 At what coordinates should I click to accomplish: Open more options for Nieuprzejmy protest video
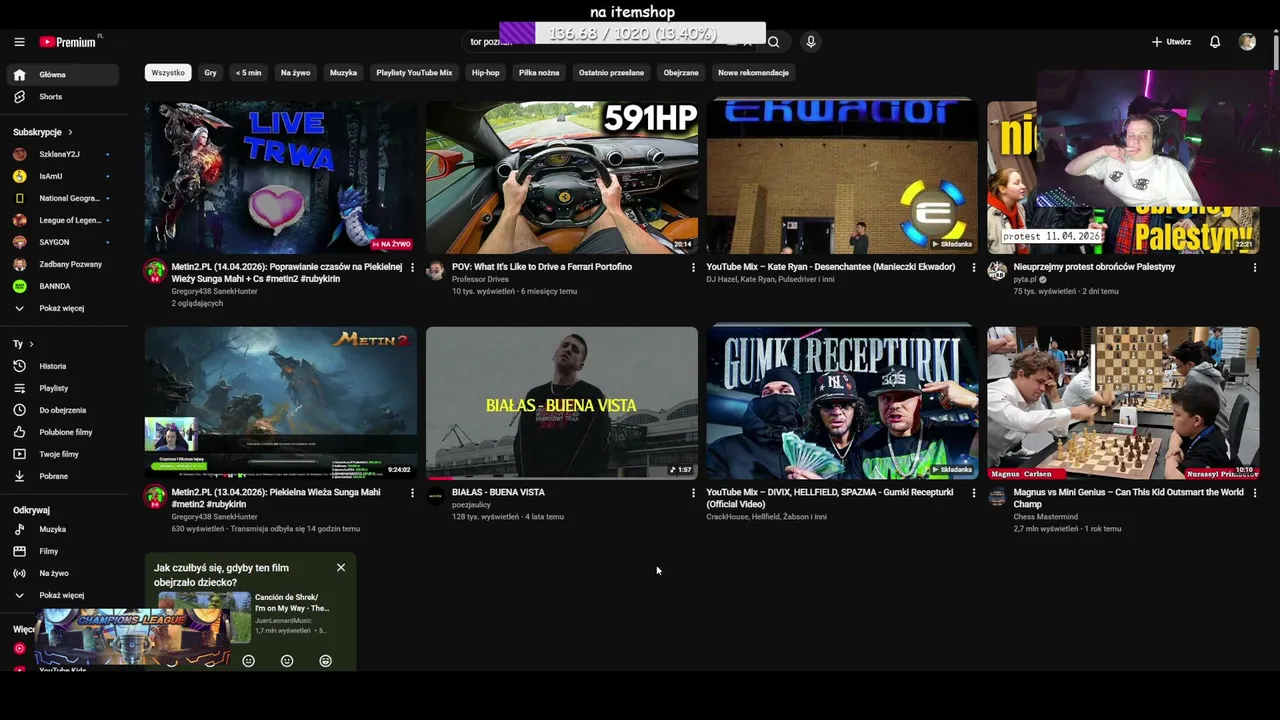1255,267
